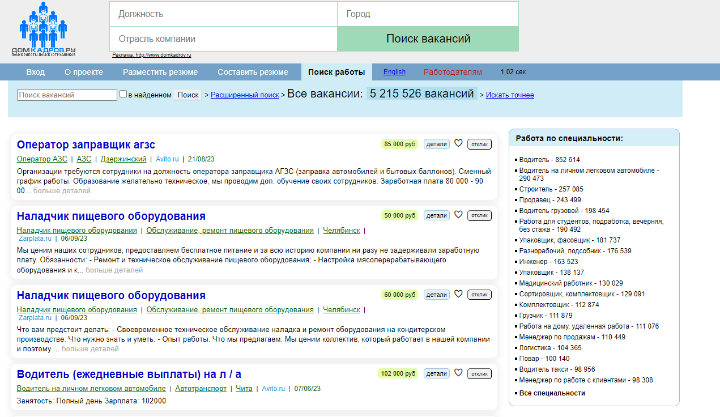The image size is (720, 417).
Task: Switch to the 'Поиск работы' tab
Action: coord(336,73)
